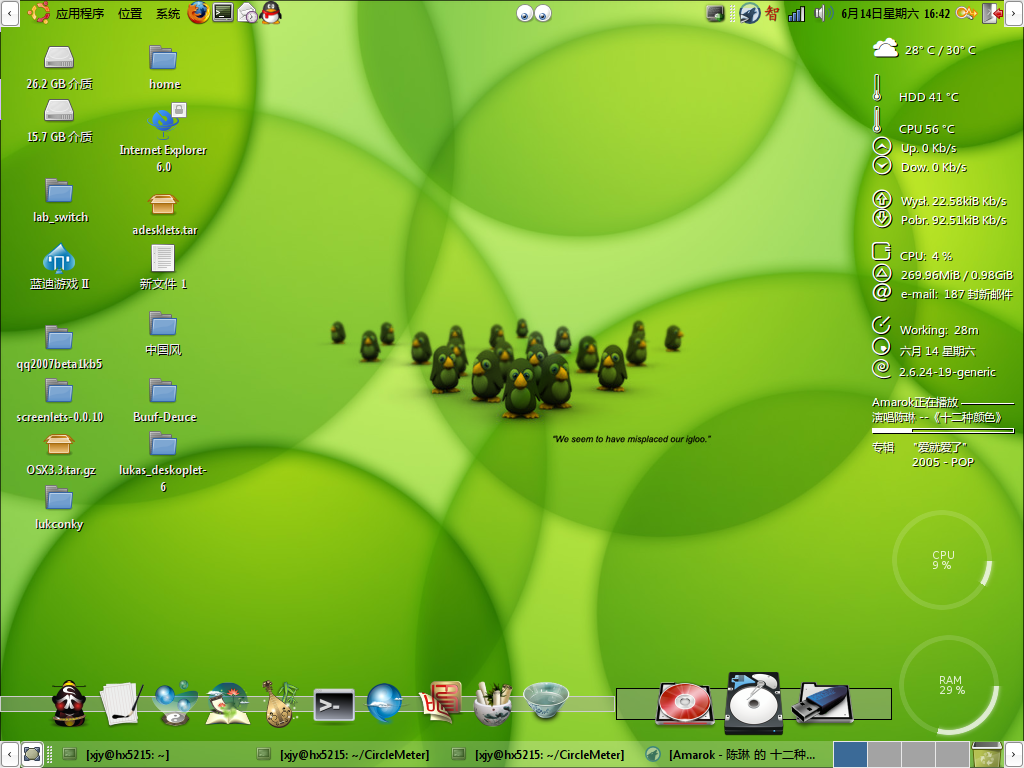This screenshot has height=768, width=1024.
Task: Select the lukas_deskoplet-6 folder
Action: coord(163,462)
